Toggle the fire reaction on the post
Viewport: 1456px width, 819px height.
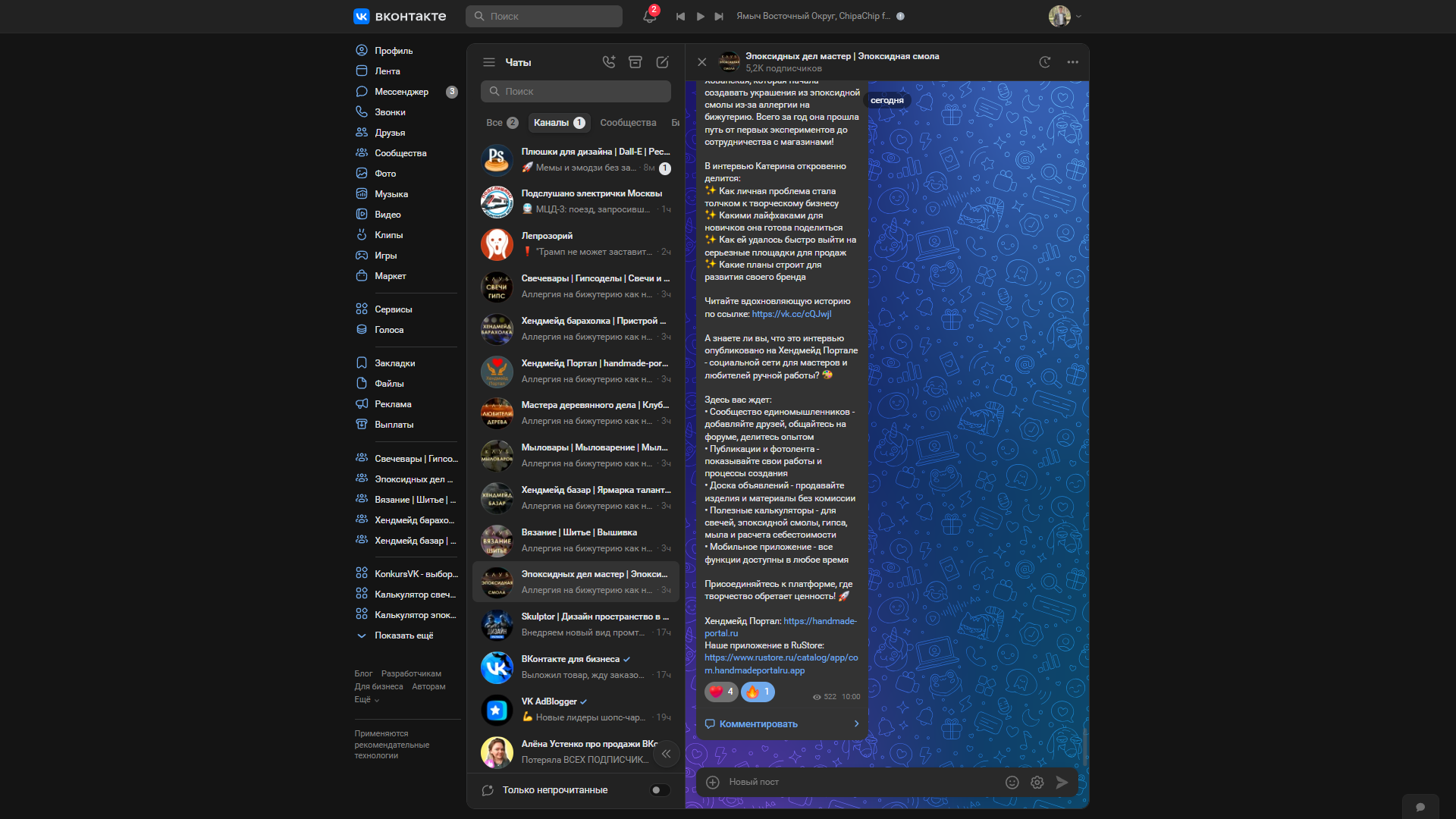[x=758, y=692]
